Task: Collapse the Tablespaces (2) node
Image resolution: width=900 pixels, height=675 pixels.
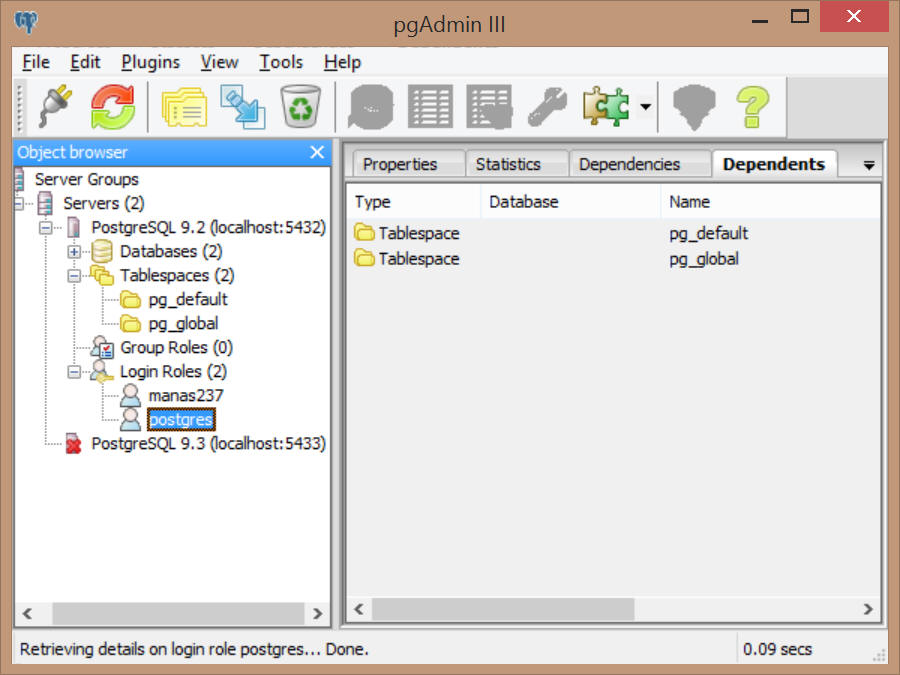Action: 74,276
